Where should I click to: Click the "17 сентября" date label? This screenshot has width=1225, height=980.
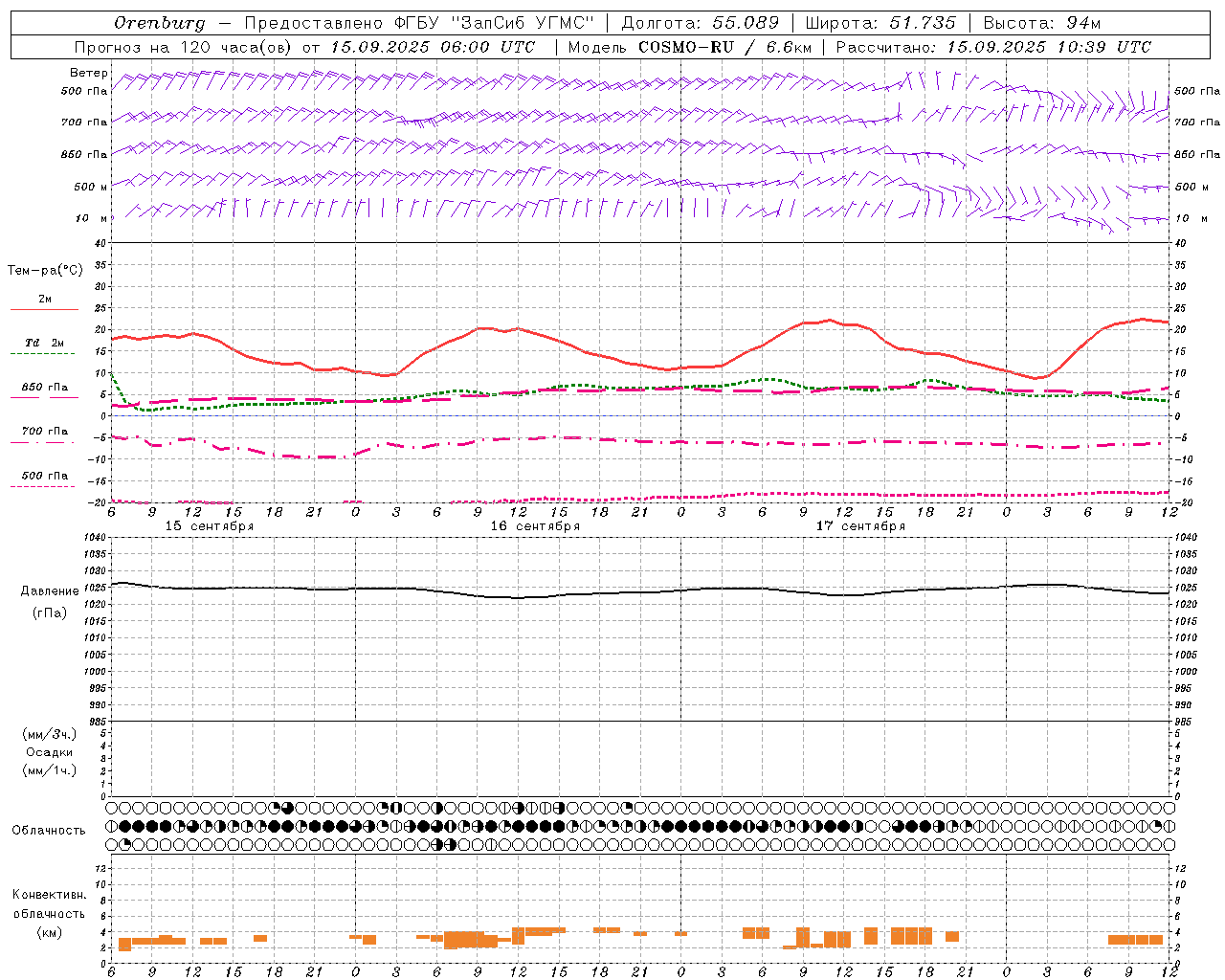point(860,526)
